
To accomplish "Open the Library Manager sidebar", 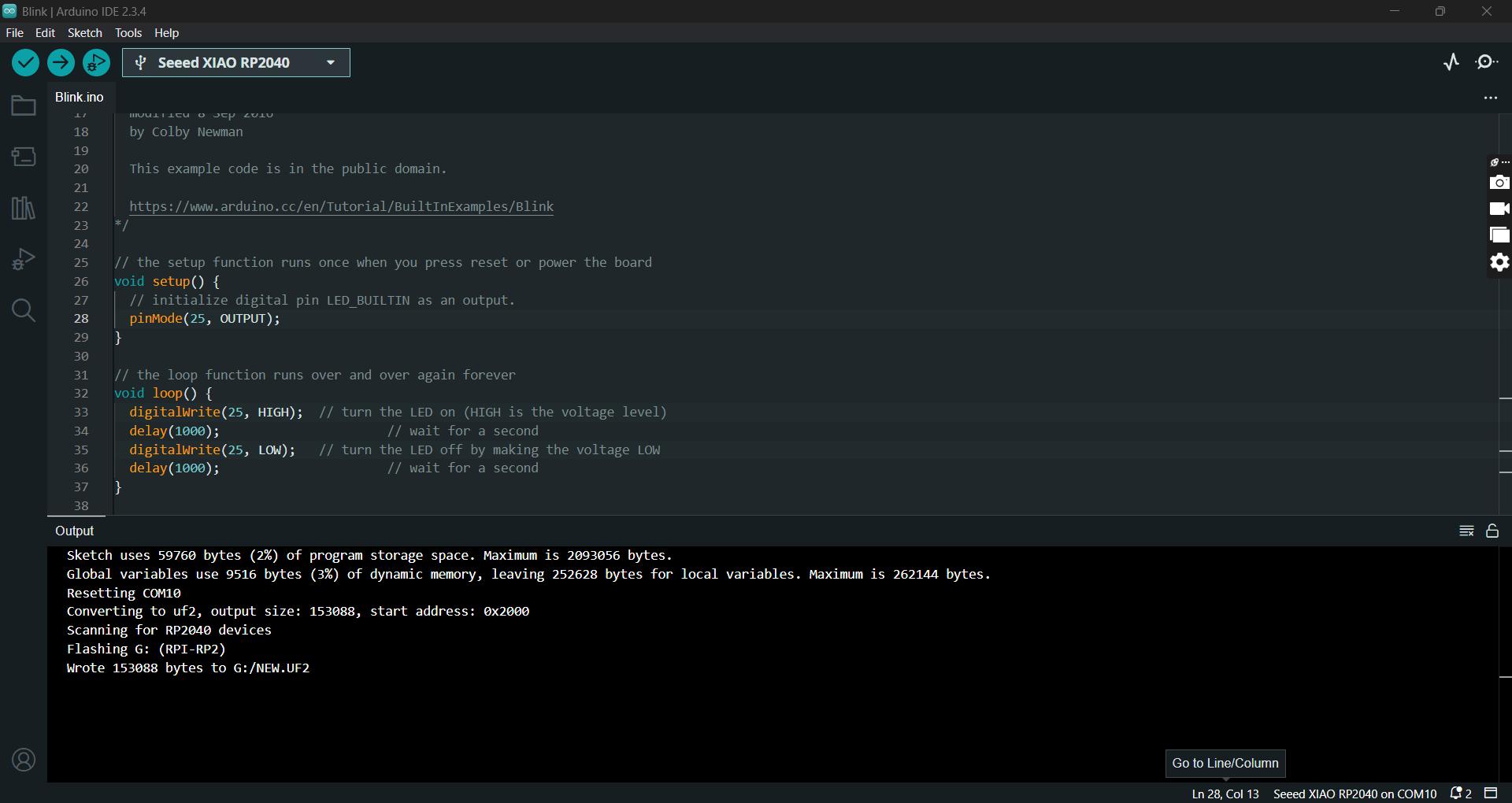I will pyautogui.click(x=24, y=208).
